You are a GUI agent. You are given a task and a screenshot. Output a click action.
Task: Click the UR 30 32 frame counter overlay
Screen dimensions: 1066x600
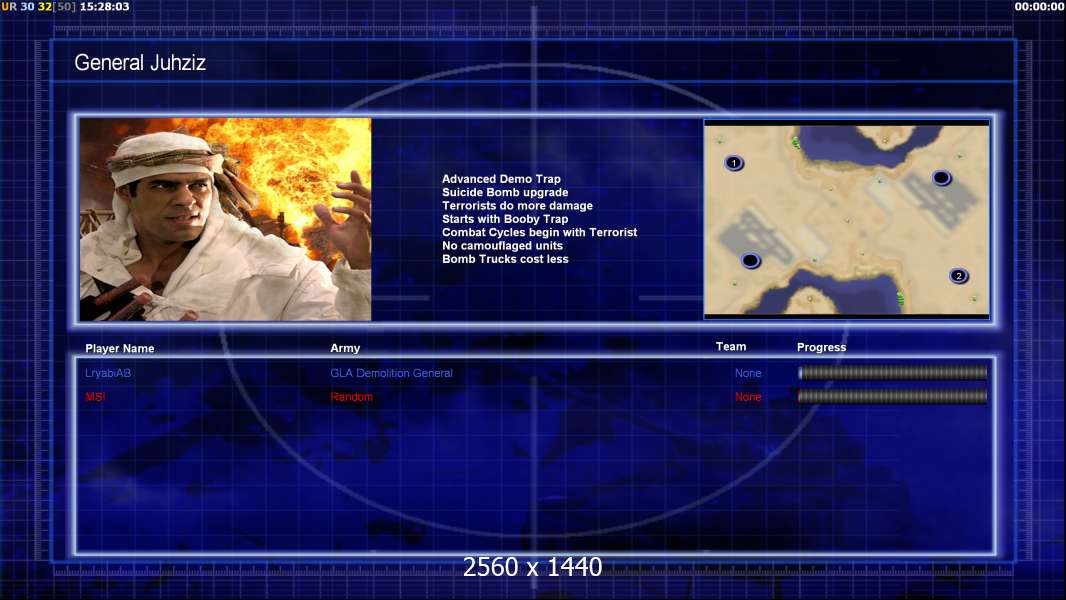38,6
